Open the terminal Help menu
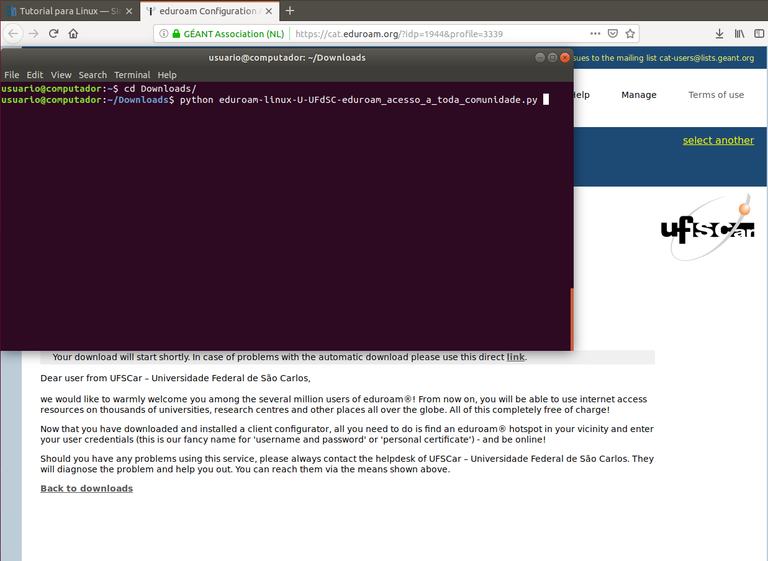The image size is (768, 561). 167,75
